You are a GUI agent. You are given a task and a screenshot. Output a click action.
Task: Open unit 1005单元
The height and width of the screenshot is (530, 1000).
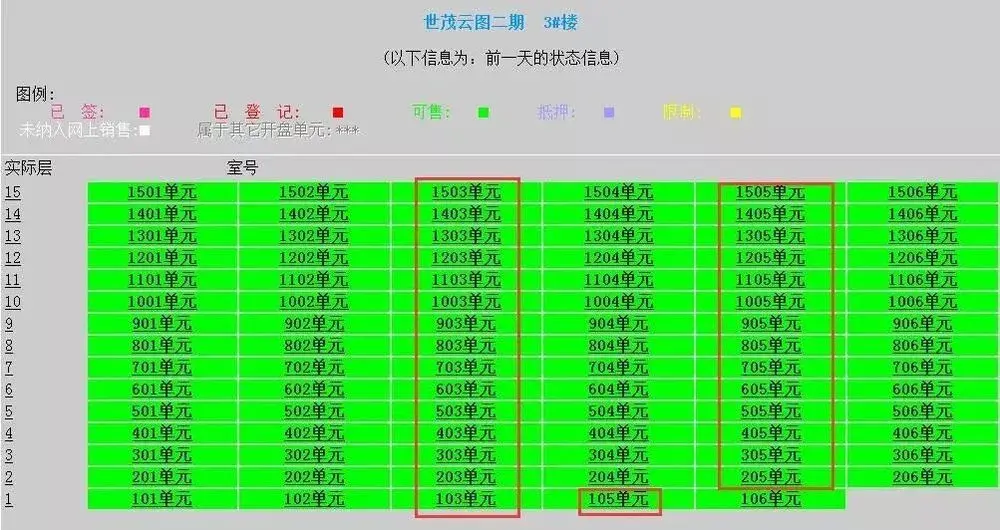pos(770,302)
